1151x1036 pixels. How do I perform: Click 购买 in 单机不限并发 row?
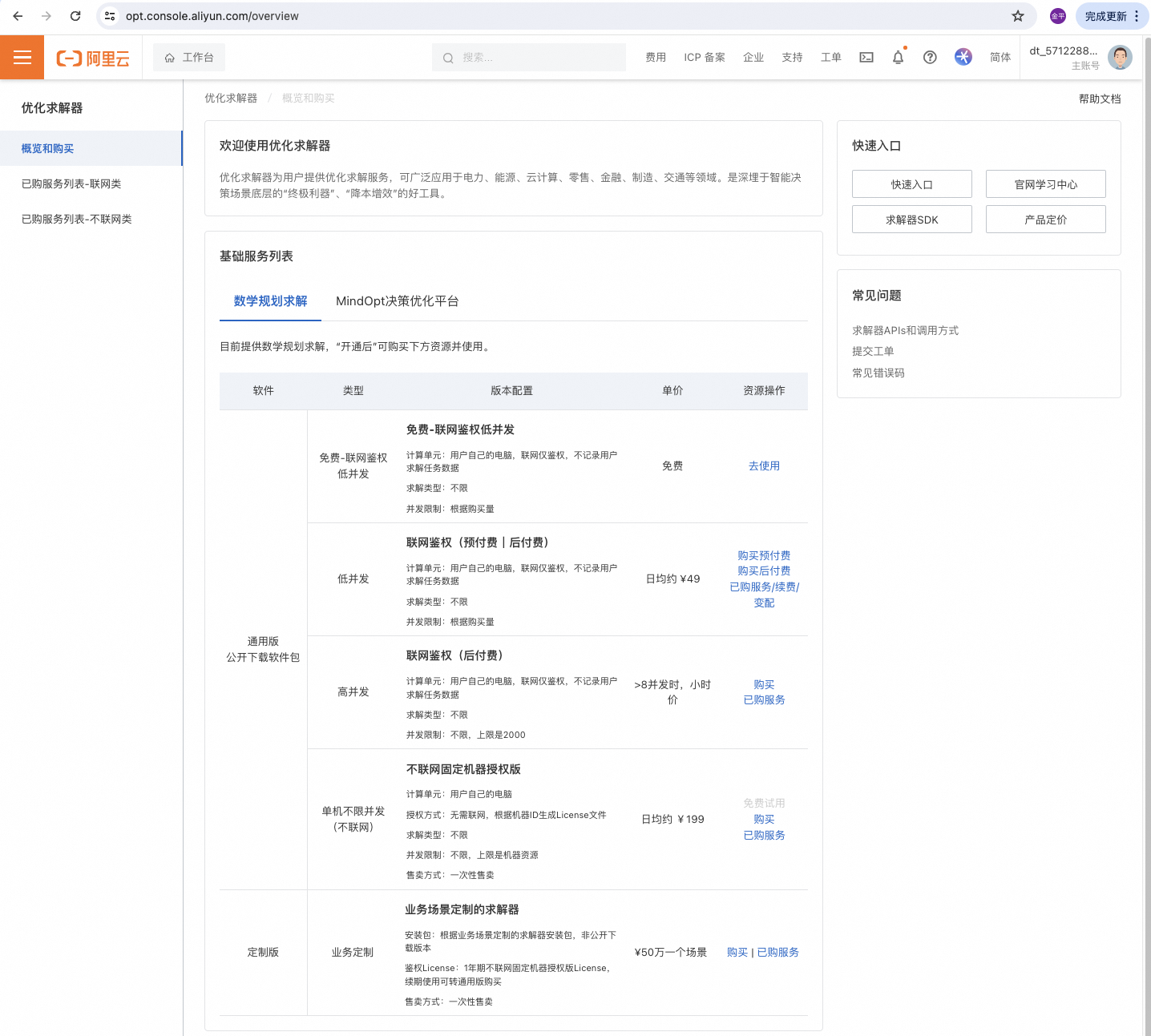point(764,819)
